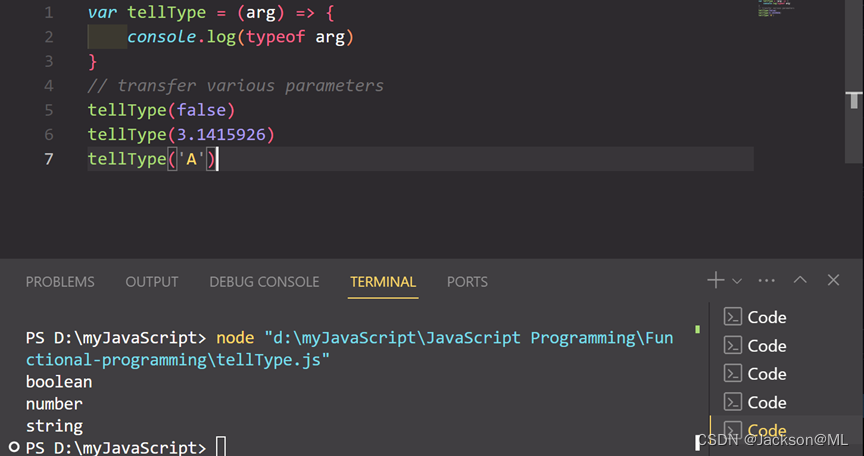Click the terminal prompt input cursor
Image resolution: width=864 pixels, height=456 pixels.
(x=221, y=447)
